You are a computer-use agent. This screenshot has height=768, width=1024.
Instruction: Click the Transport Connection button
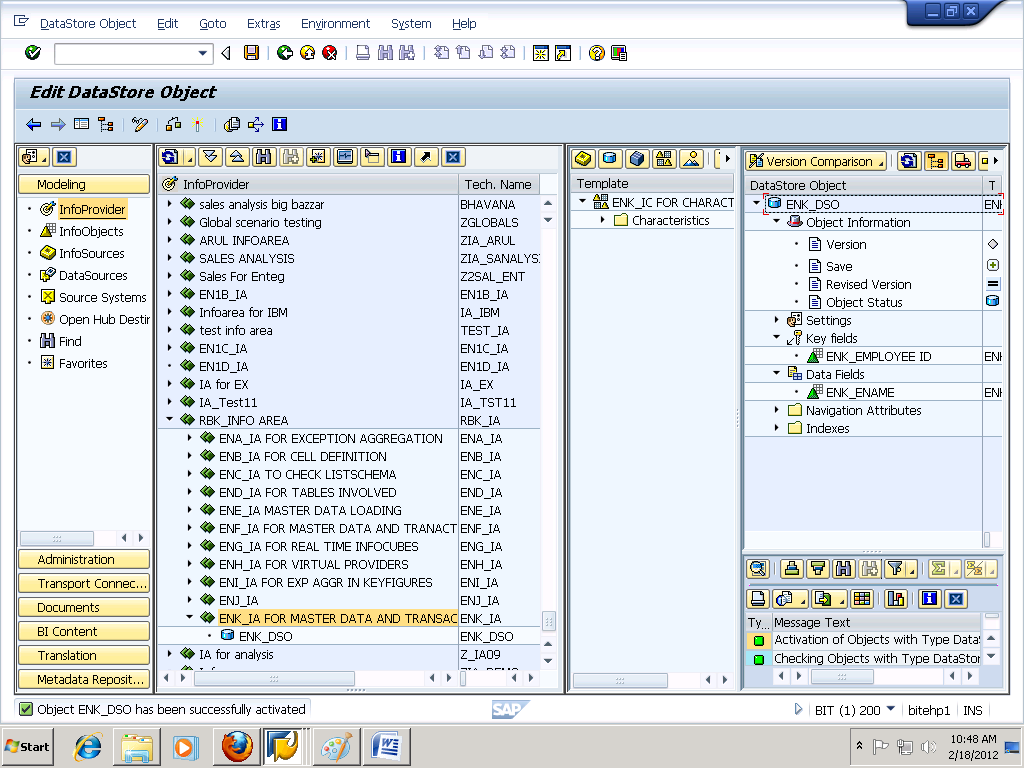click(x=84, y=583)
